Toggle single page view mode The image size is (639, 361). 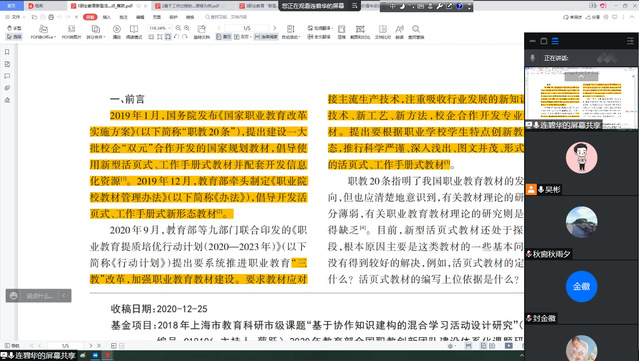pyautogui.click(x=223, y=37)
